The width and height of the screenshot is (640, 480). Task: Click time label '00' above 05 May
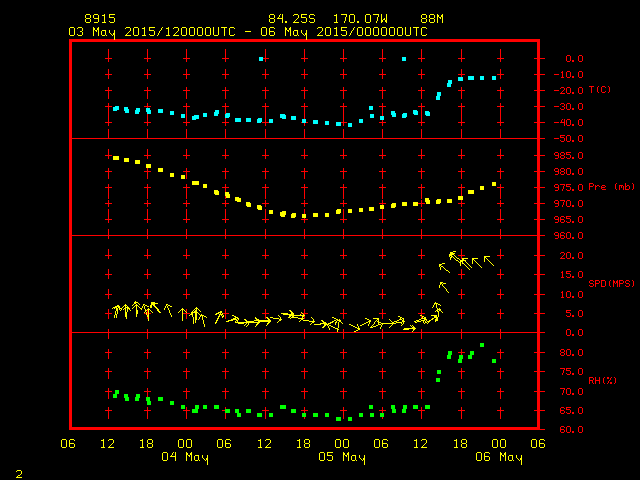point(342,444)
